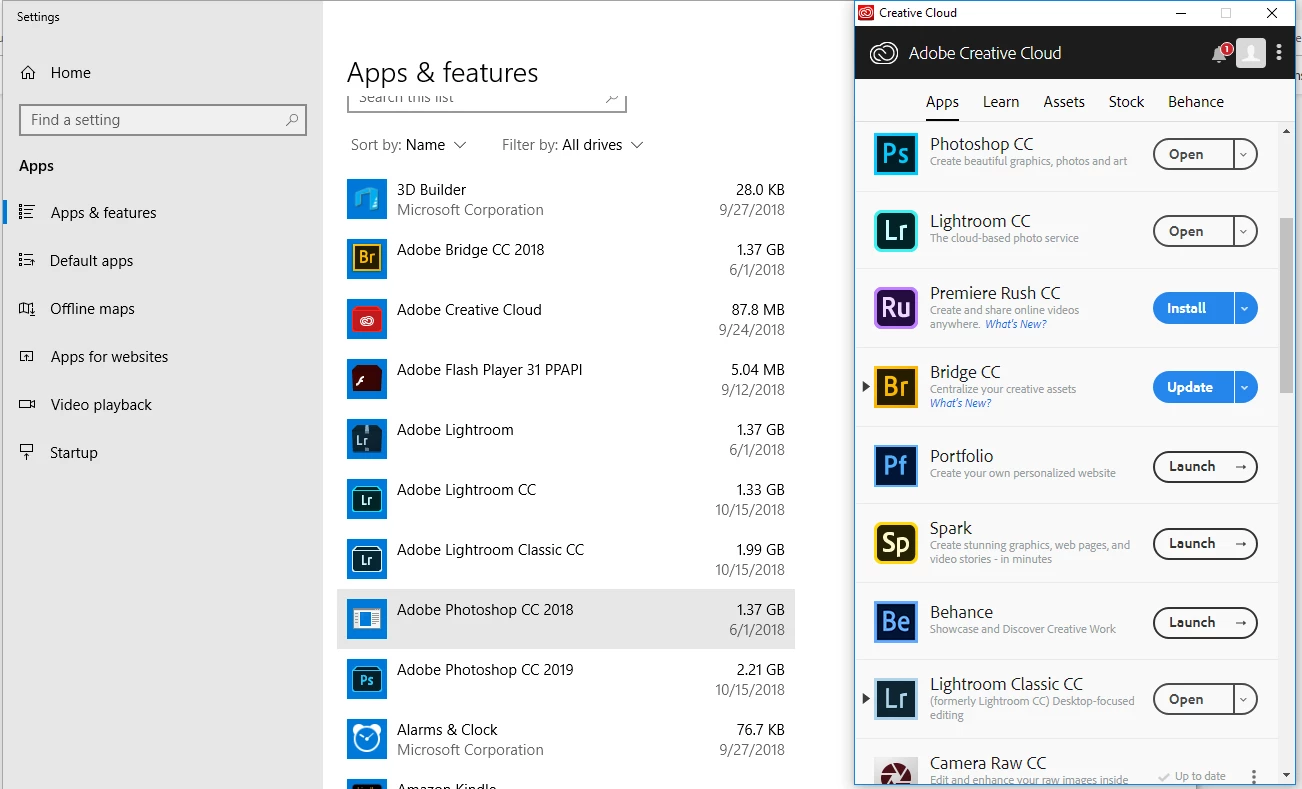Click the Adobe Photoshop CC 2018 icon
Image resolution: width=1302 pixels, height=789 pixels.
tap(367, 619)
